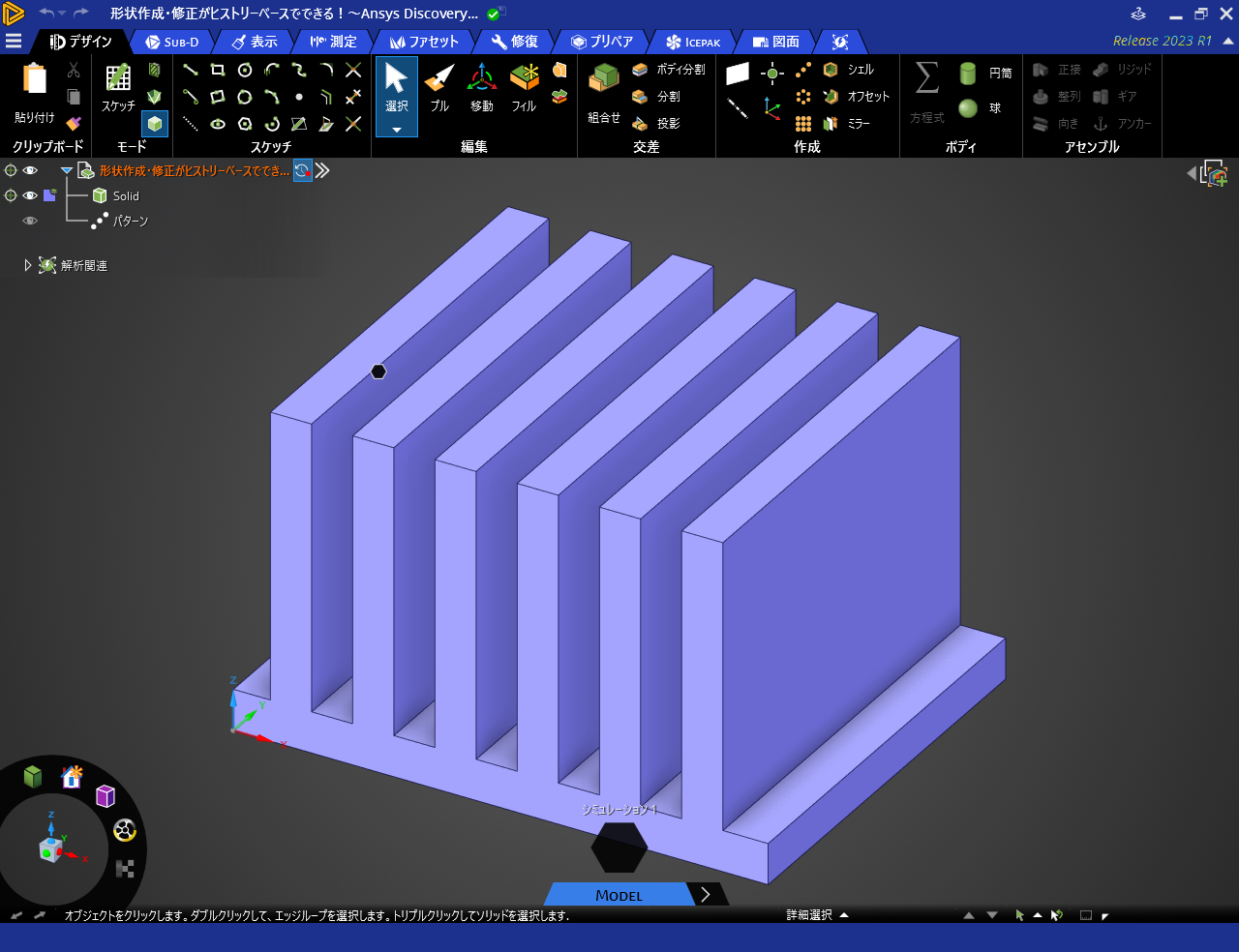Toggle the target lock icon for Solid
This screenshot has height=952, width=1239.
(11, 195)
